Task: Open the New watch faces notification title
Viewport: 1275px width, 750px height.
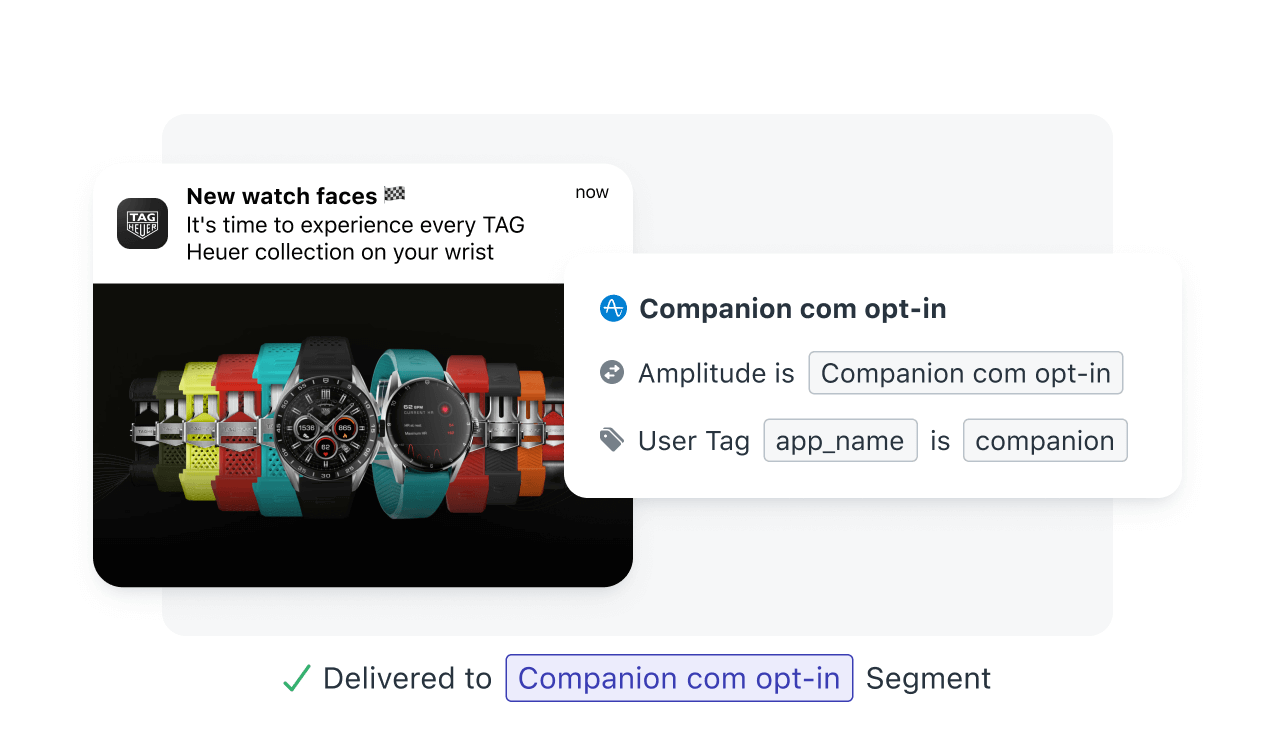Action: [282, 196]
